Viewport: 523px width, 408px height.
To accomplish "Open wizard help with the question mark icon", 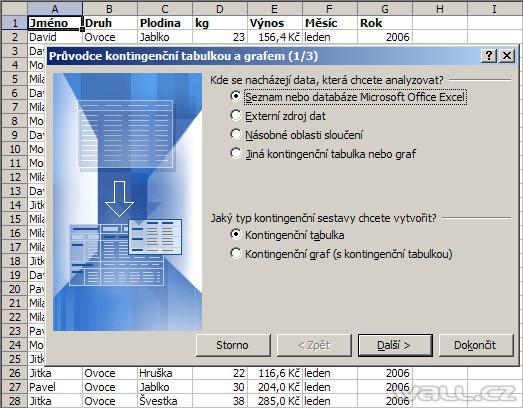I will tap(489, 55).
